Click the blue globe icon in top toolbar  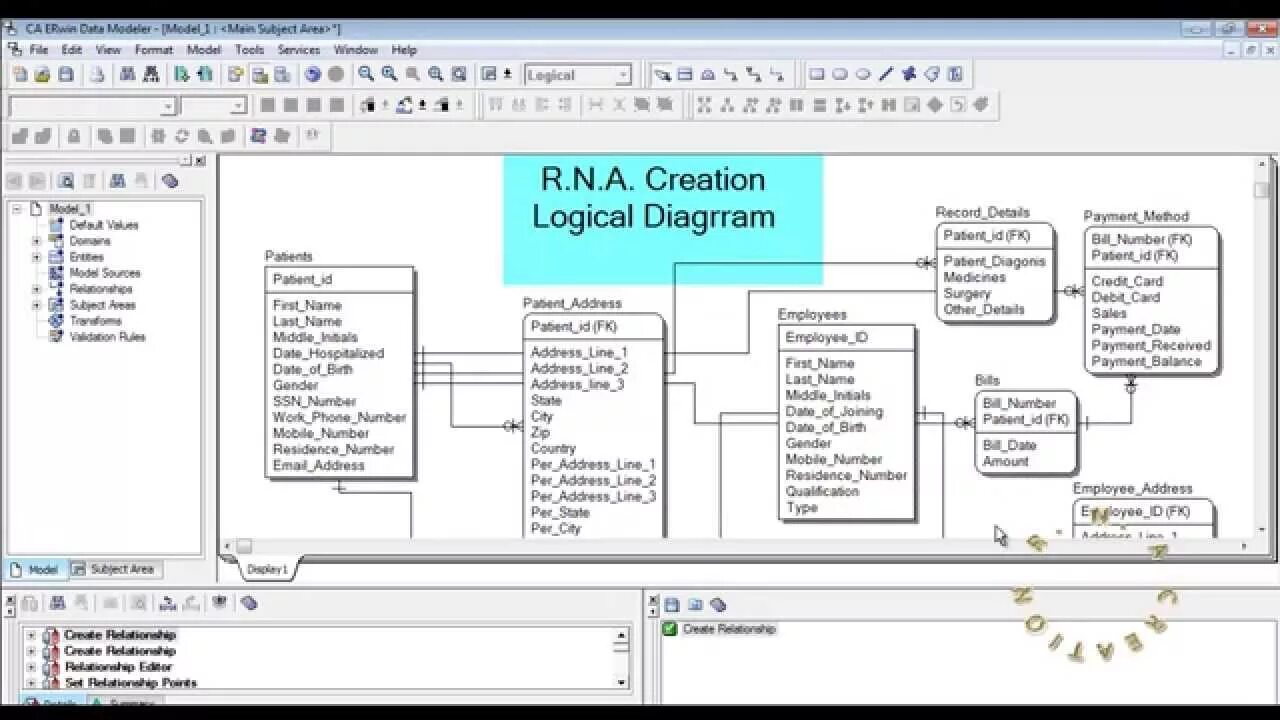313,74
